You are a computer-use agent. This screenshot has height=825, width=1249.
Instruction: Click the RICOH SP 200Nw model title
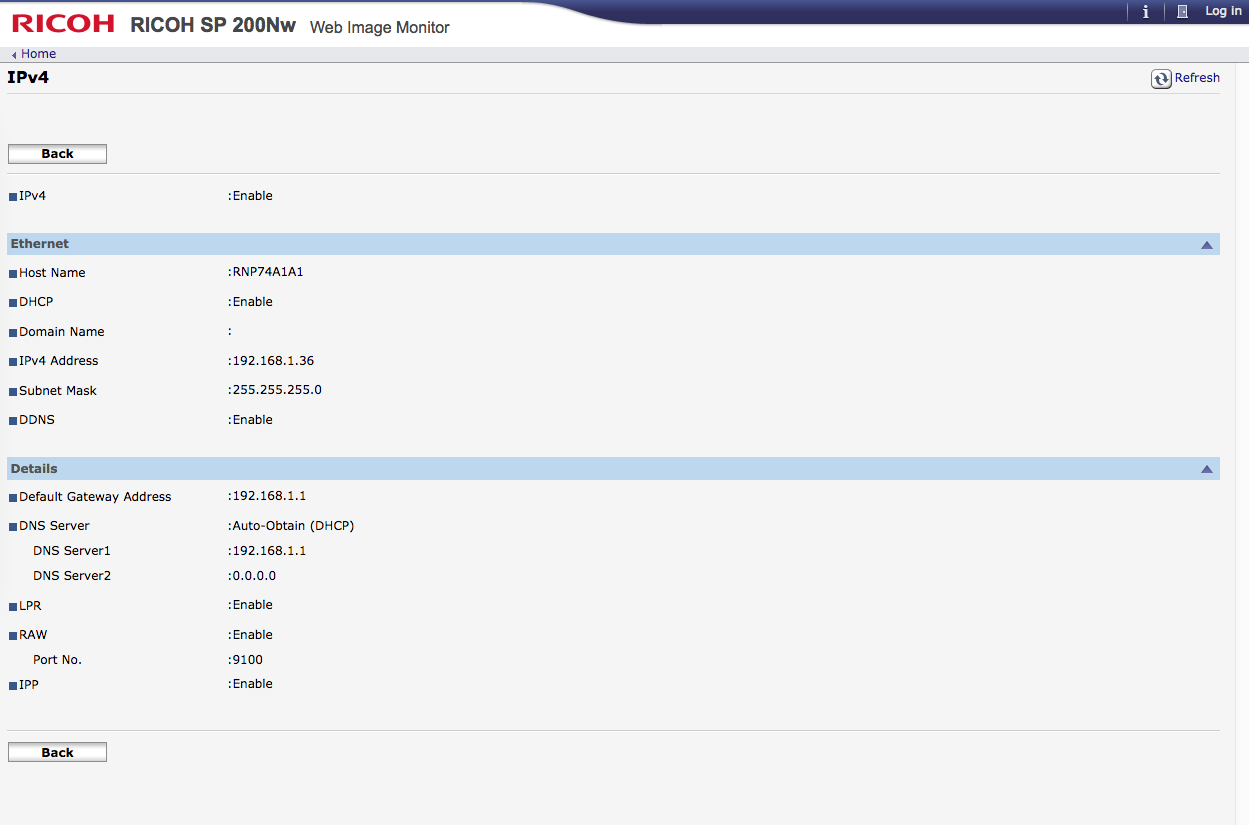point(213,25)
